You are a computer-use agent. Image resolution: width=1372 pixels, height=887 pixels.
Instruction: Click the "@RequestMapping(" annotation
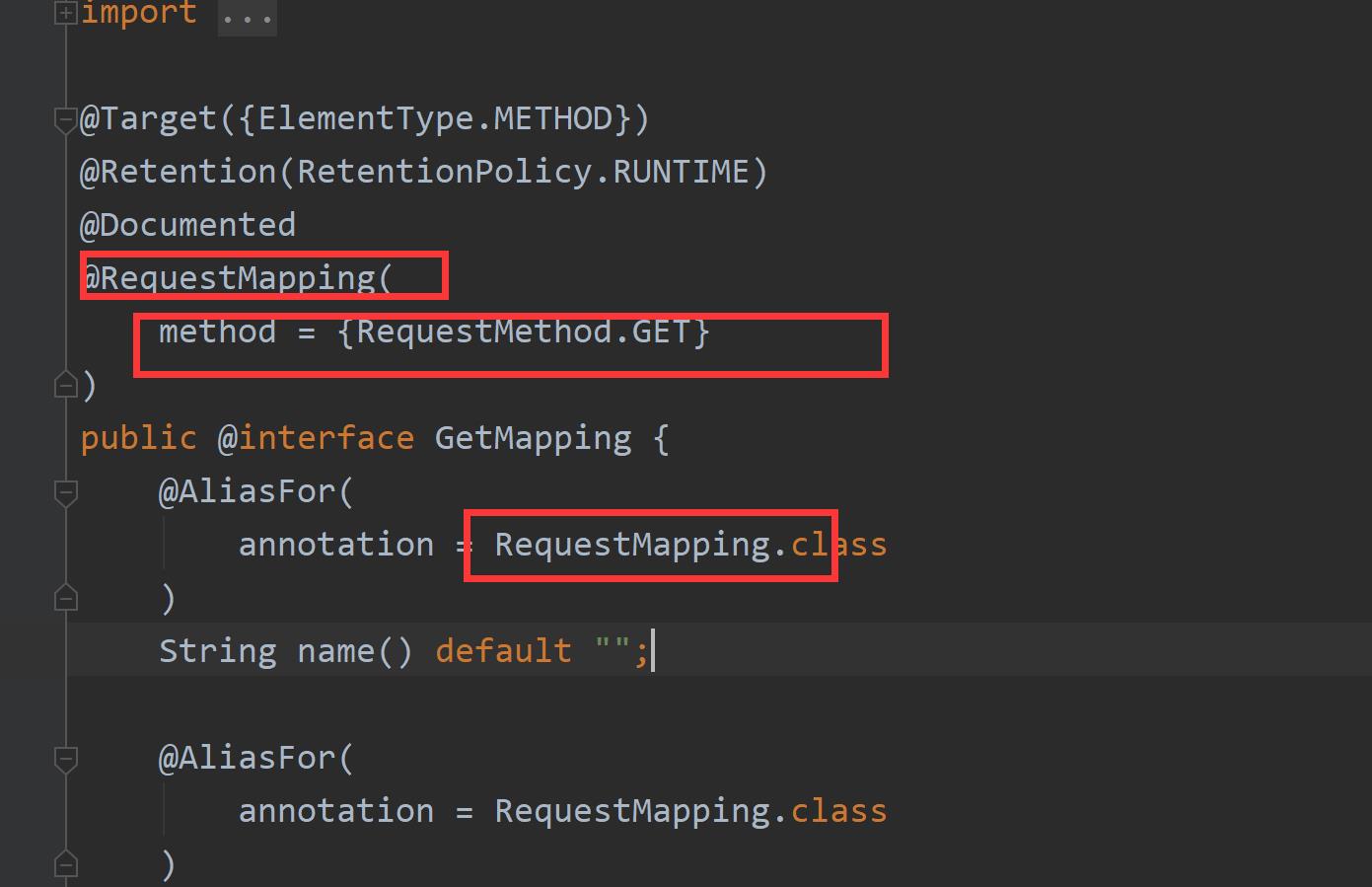(x=237, y=278)
